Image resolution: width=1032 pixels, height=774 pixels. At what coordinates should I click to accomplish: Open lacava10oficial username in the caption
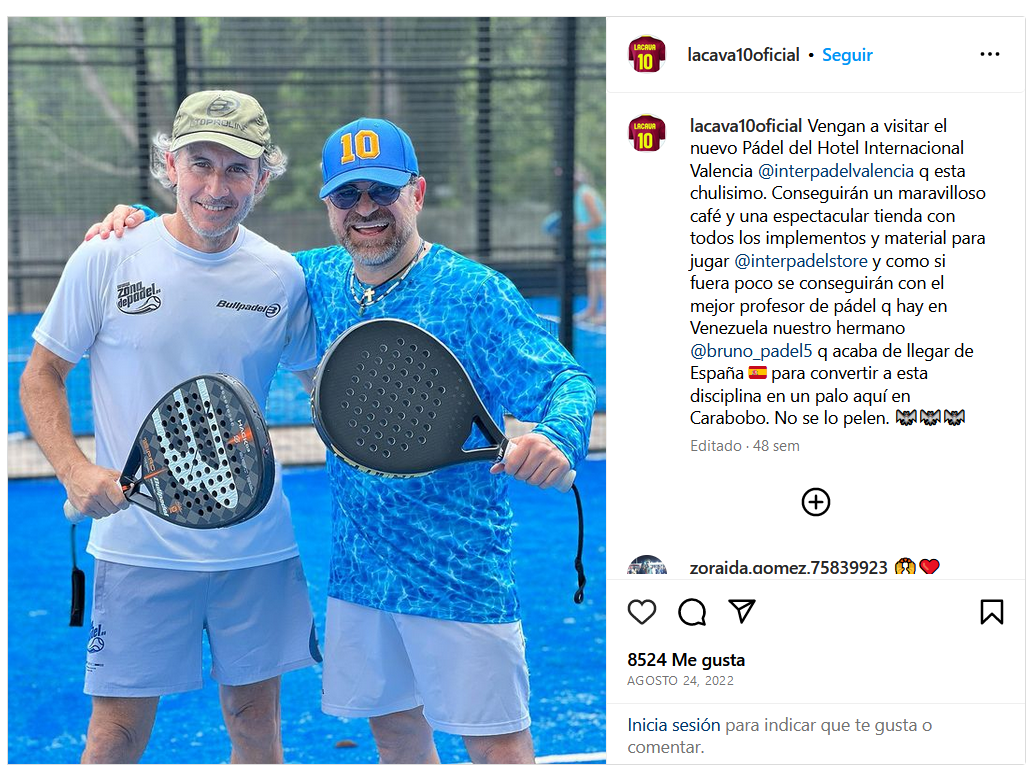(746, 126)
